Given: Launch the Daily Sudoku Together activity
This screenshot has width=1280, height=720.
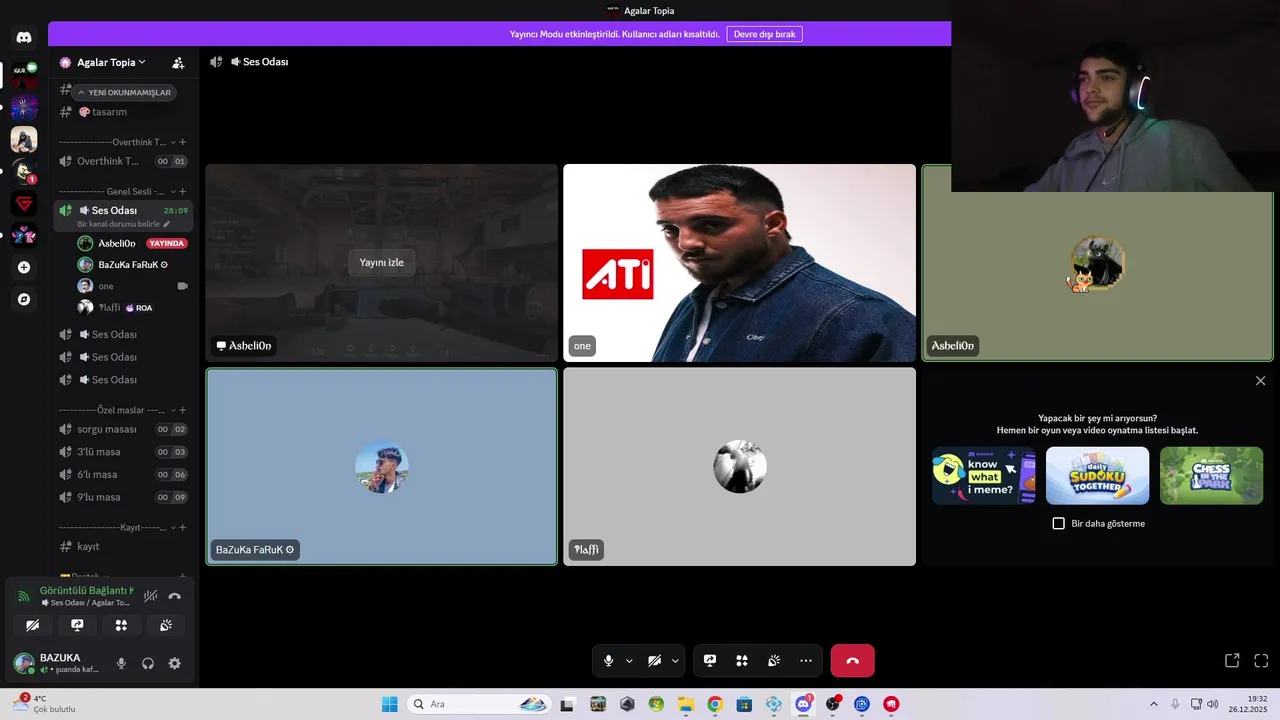Looking at the screenshot, I should [1097, 476].
